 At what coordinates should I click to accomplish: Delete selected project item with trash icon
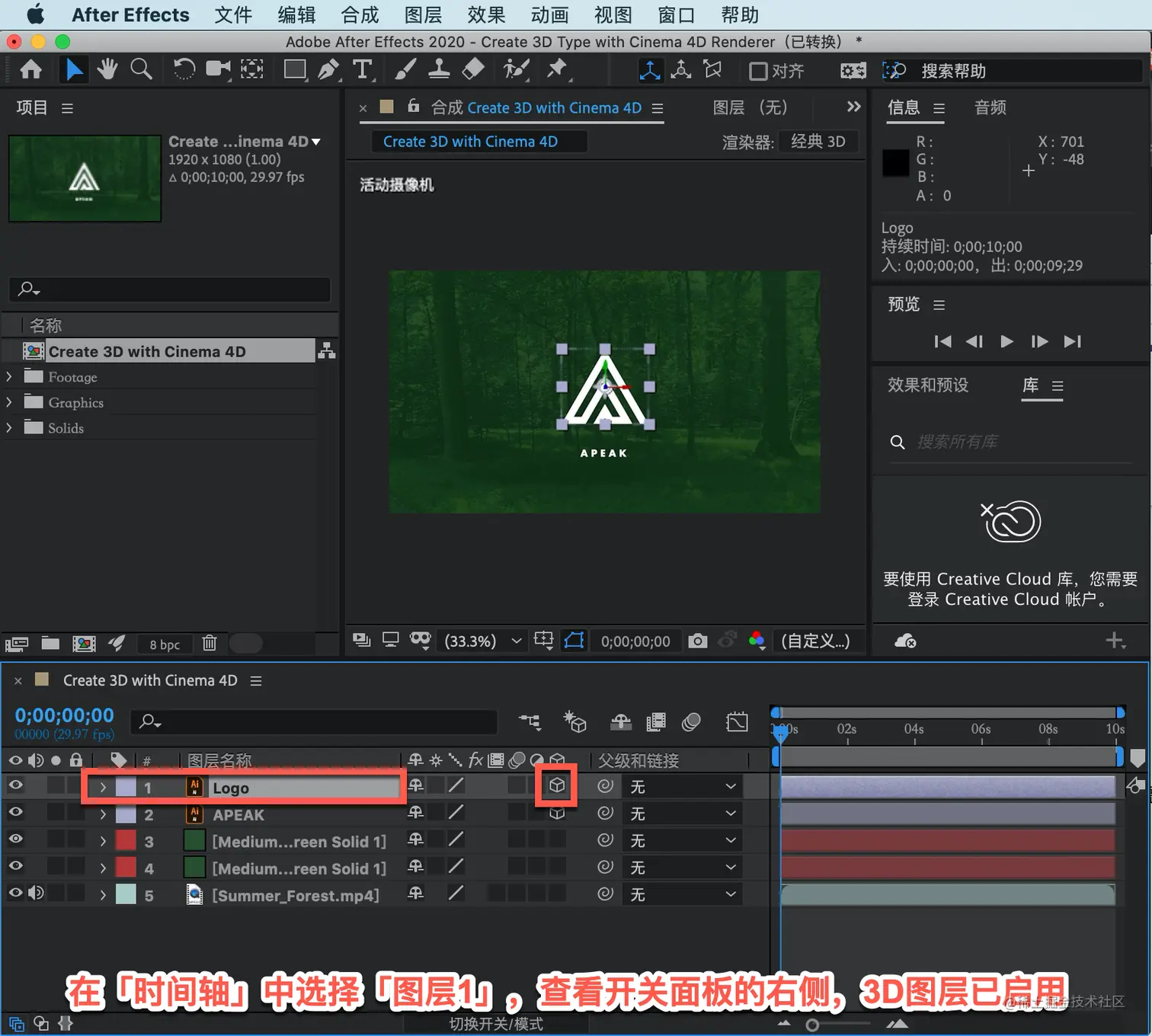click(210, 644)
